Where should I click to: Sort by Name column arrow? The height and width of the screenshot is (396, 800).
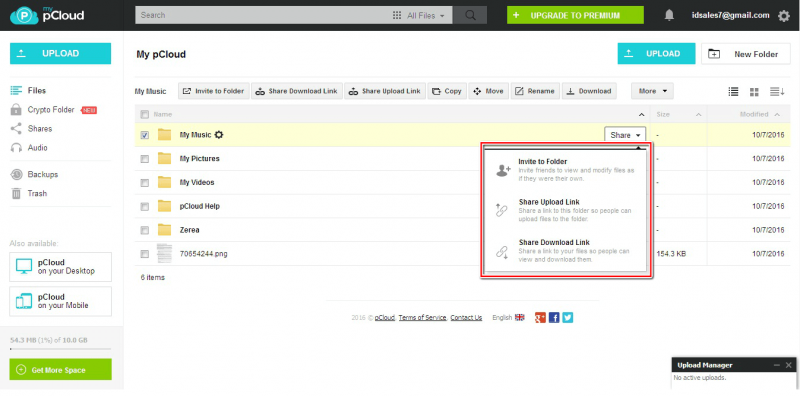tap(641, 114)
